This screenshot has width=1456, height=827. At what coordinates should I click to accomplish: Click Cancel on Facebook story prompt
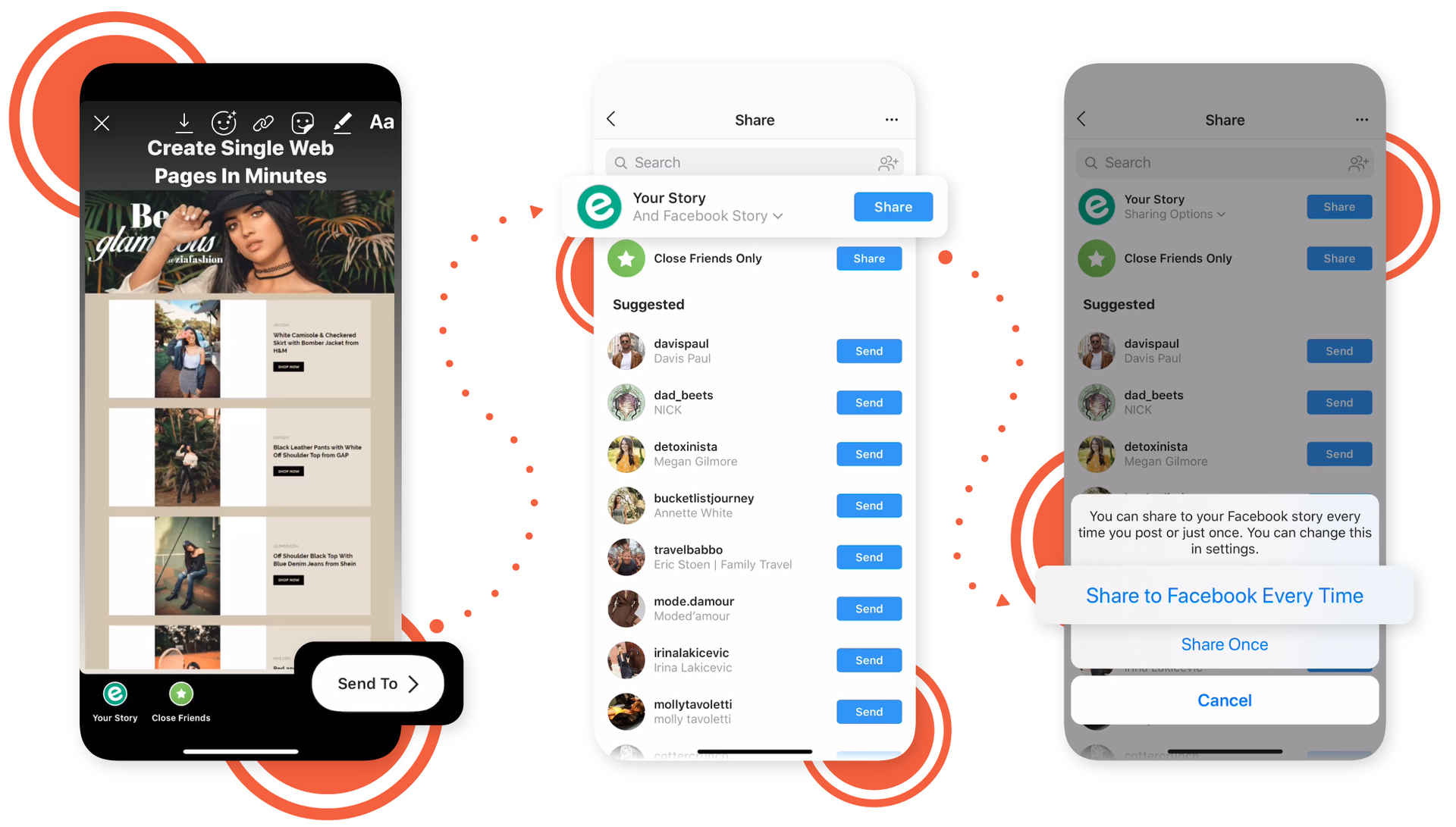click(1224, 700)
